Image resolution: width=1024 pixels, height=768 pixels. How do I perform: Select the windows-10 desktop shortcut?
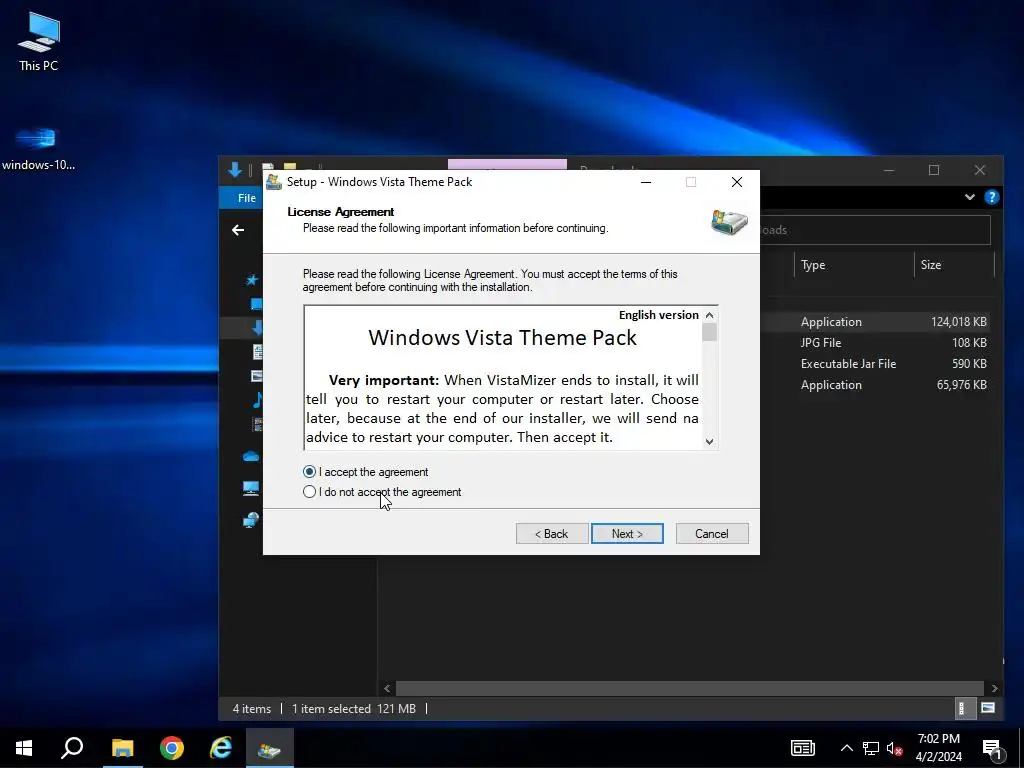click(x=37, y=149)
